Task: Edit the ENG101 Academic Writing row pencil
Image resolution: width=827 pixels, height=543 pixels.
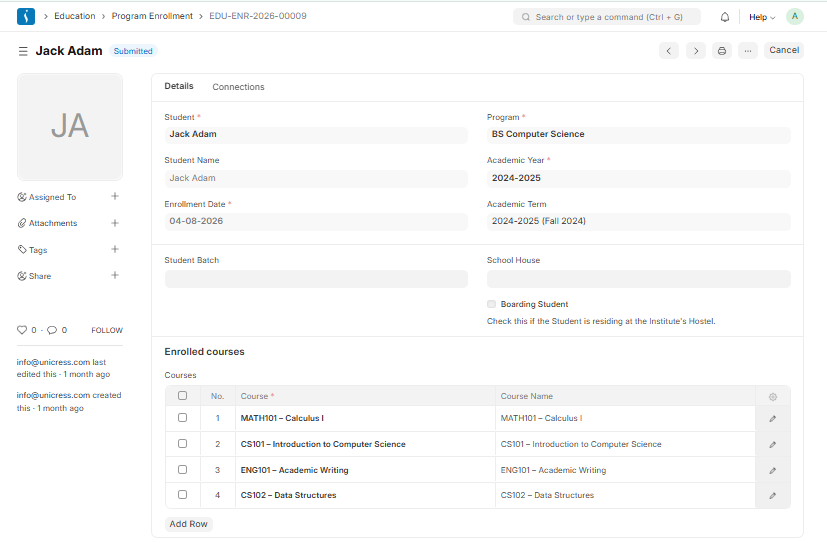Action: 773,470
